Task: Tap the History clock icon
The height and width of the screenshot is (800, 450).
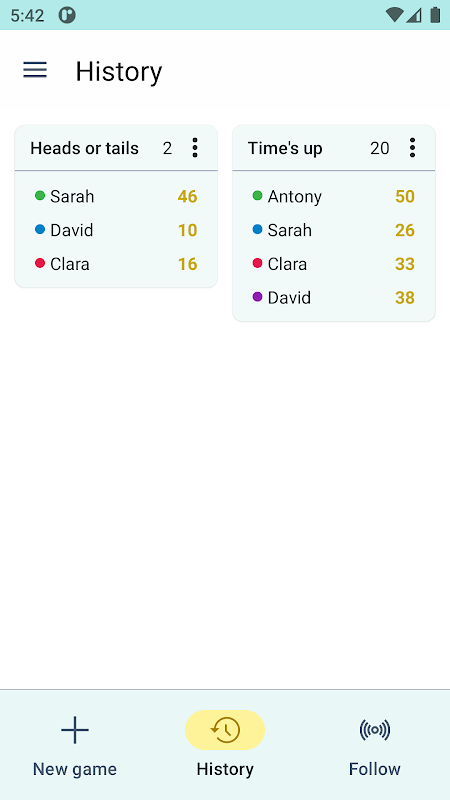Action: pos(225,730)
